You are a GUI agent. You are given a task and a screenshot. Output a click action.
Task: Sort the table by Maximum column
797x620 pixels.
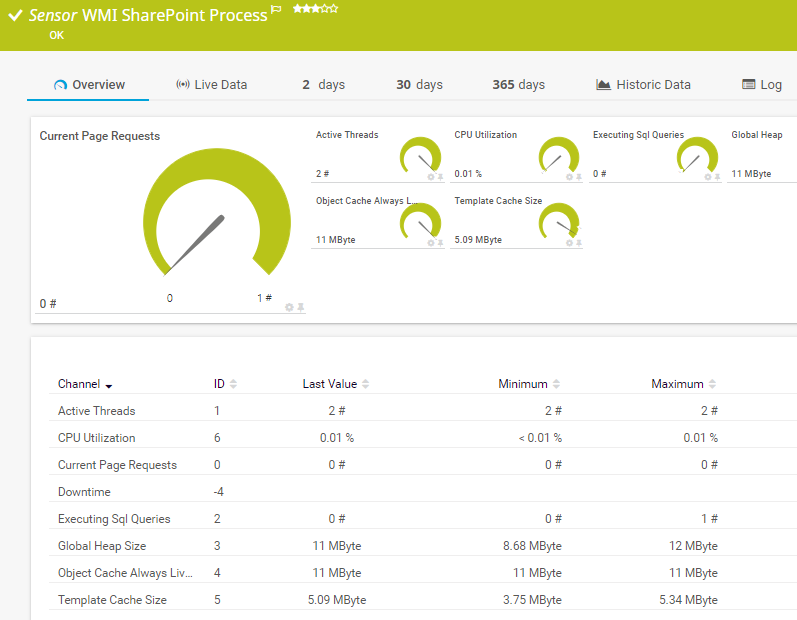711,384
